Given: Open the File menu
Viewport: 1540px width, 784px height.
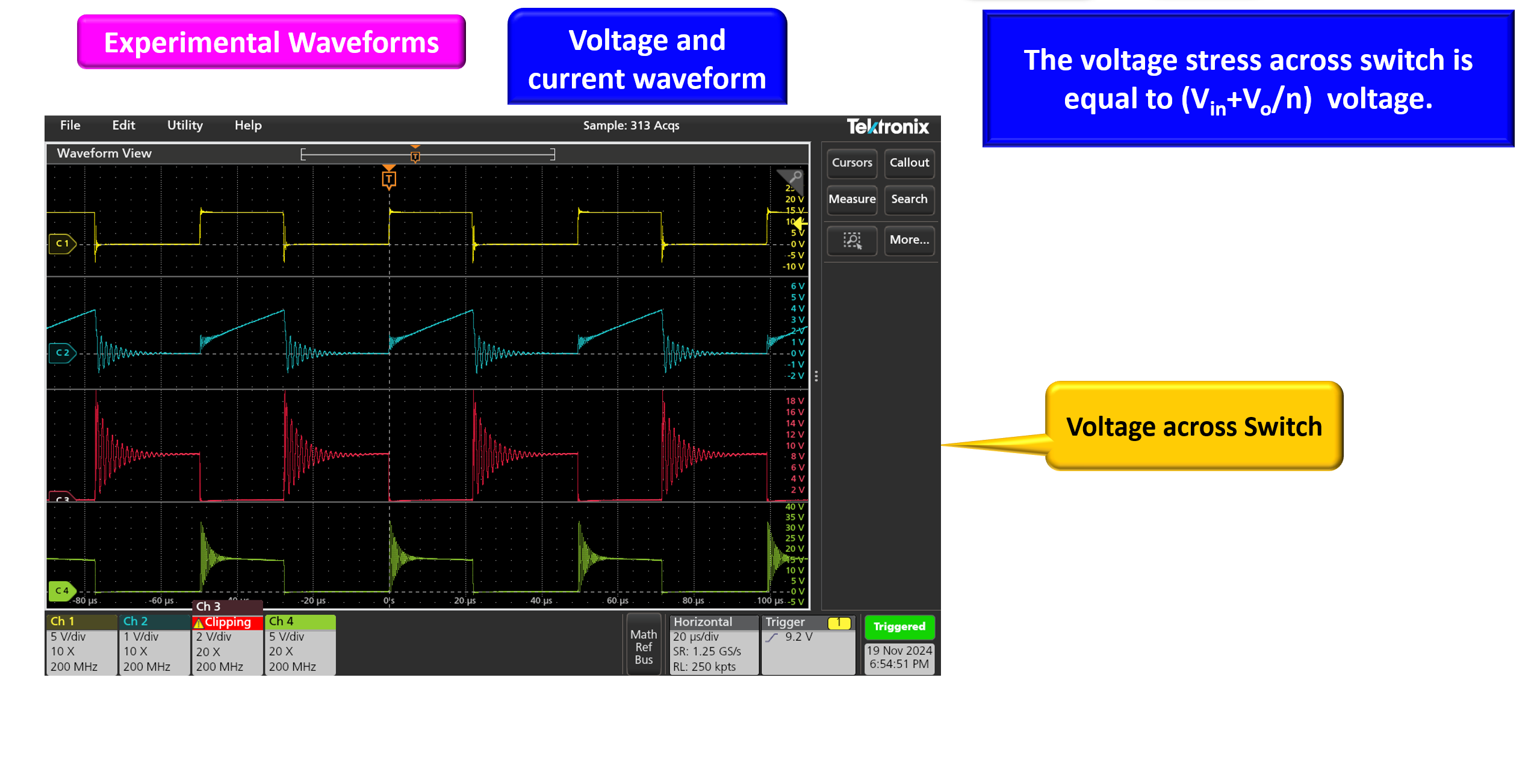Looking at the screenshot, I should [70, 125].
